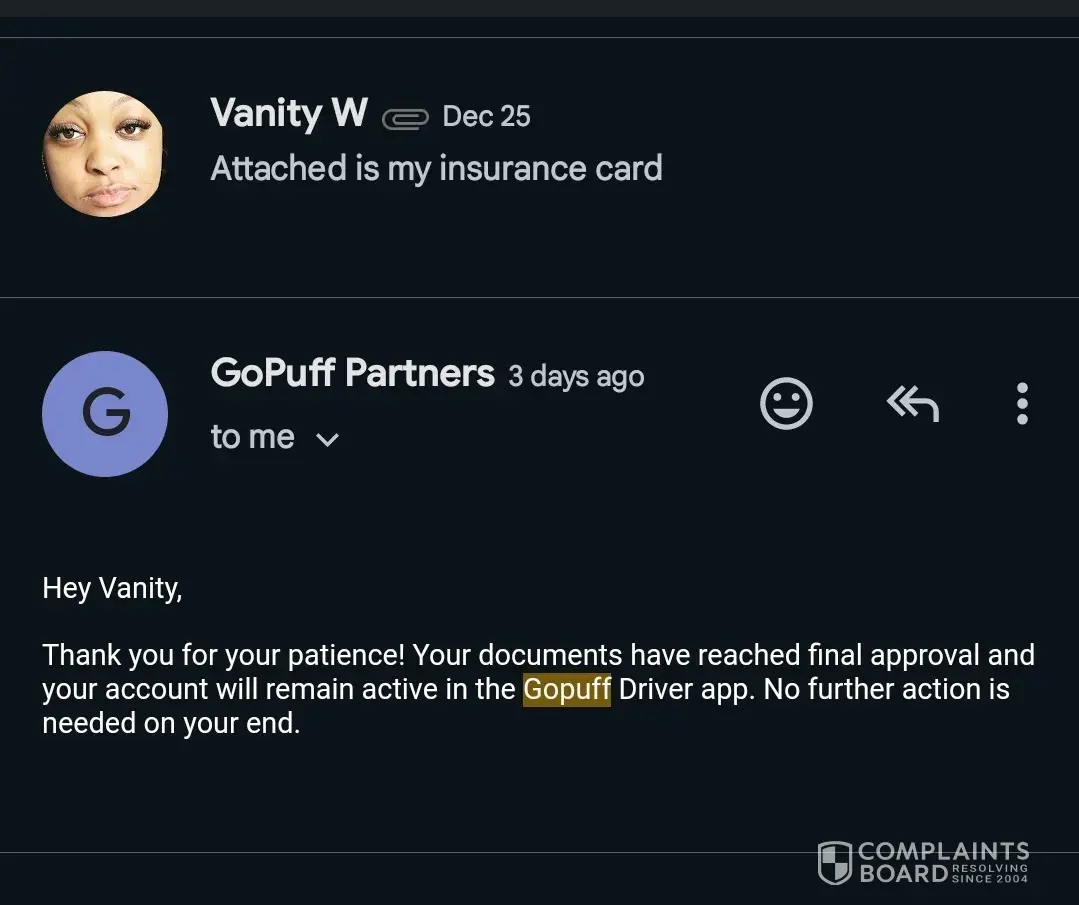Viewport: 1079px width, 905px height.
Task: Expand recipient details chevron beside "to me"
Action: 327,439
